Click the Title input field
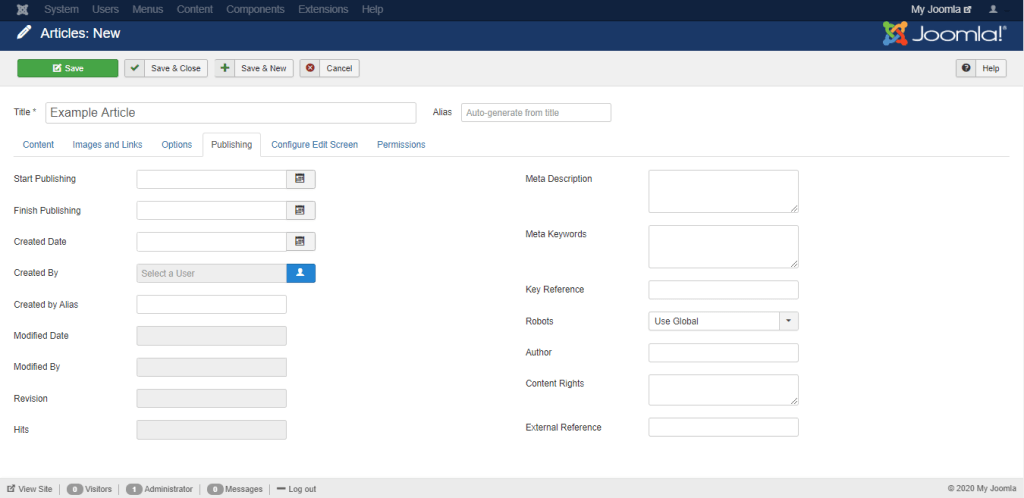 (x=231, y=112)
